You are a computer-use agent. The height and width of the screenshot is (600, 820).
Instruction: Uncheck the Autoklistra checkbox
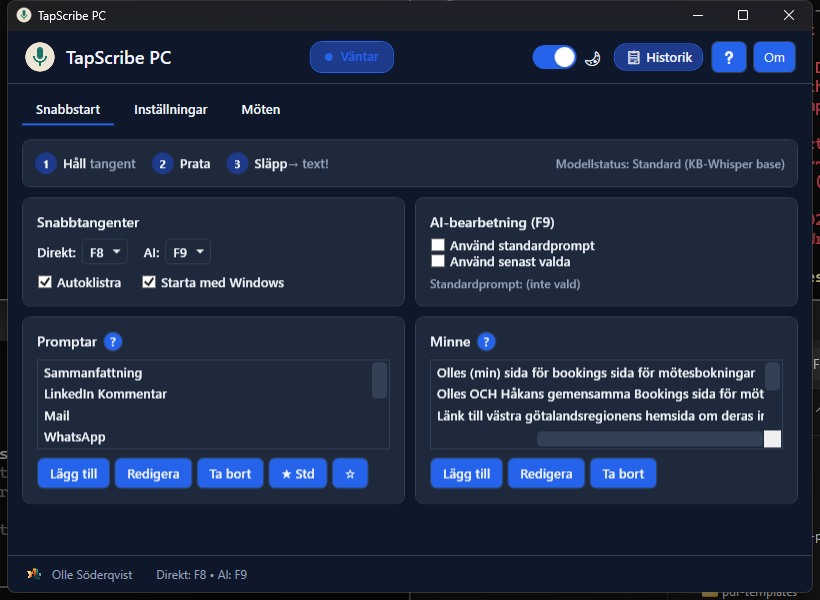pyautogui.click(x=45, y=282)
